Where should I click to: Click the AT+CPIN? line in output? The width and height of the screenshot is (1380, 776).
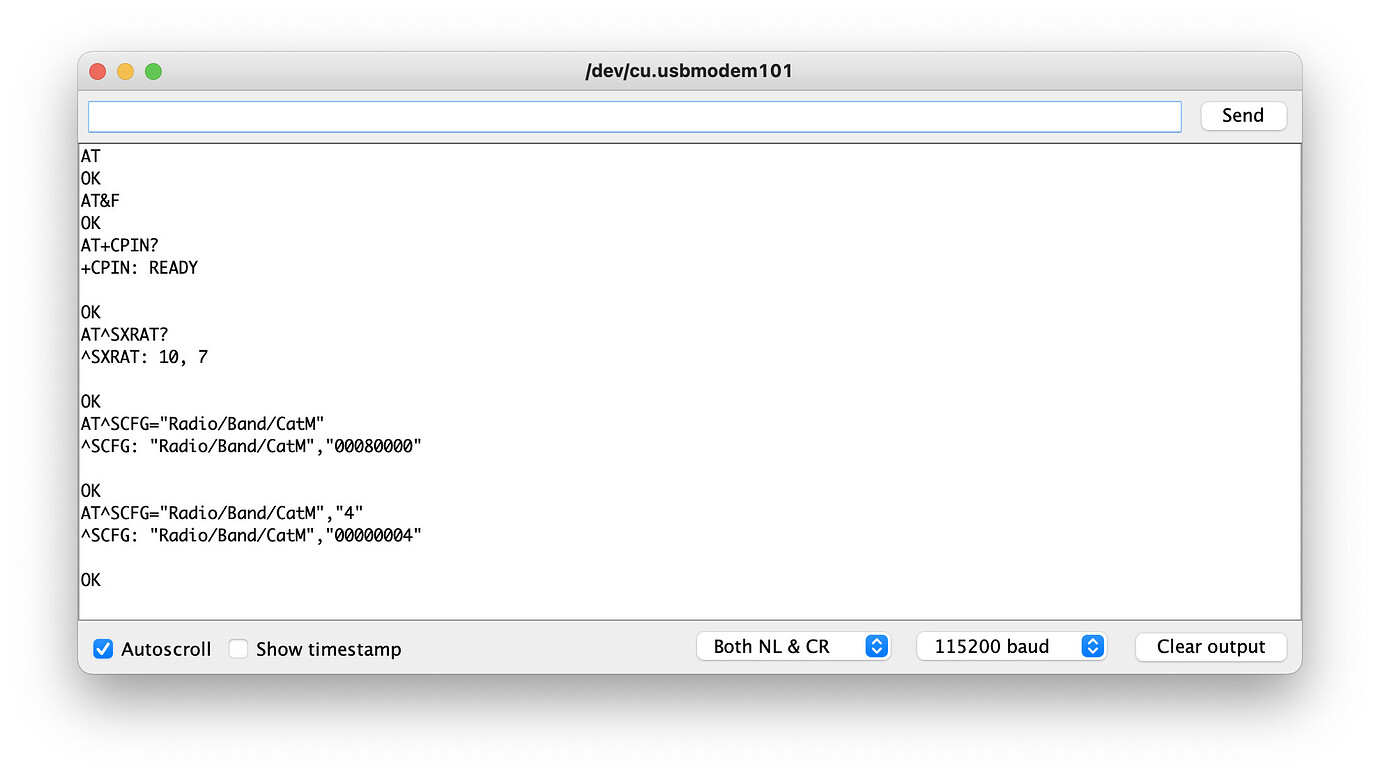pyautogui.click(x=120, y=246)
